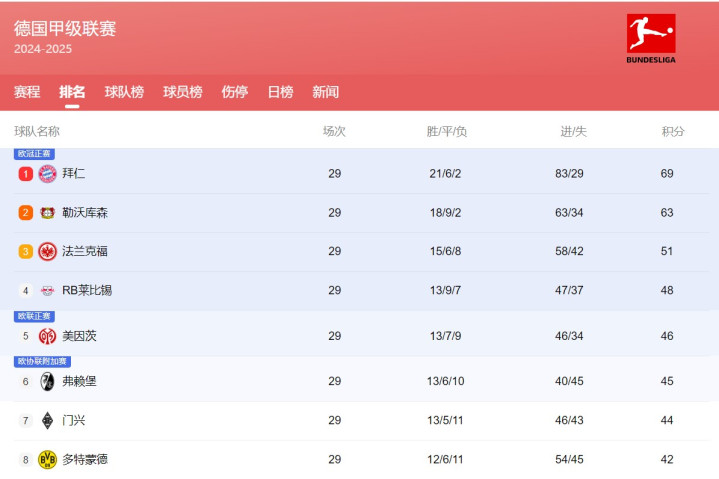Click Mainz's record 13/7/9
The height and width of the screenshot is (479, 719).
point(445,336)
